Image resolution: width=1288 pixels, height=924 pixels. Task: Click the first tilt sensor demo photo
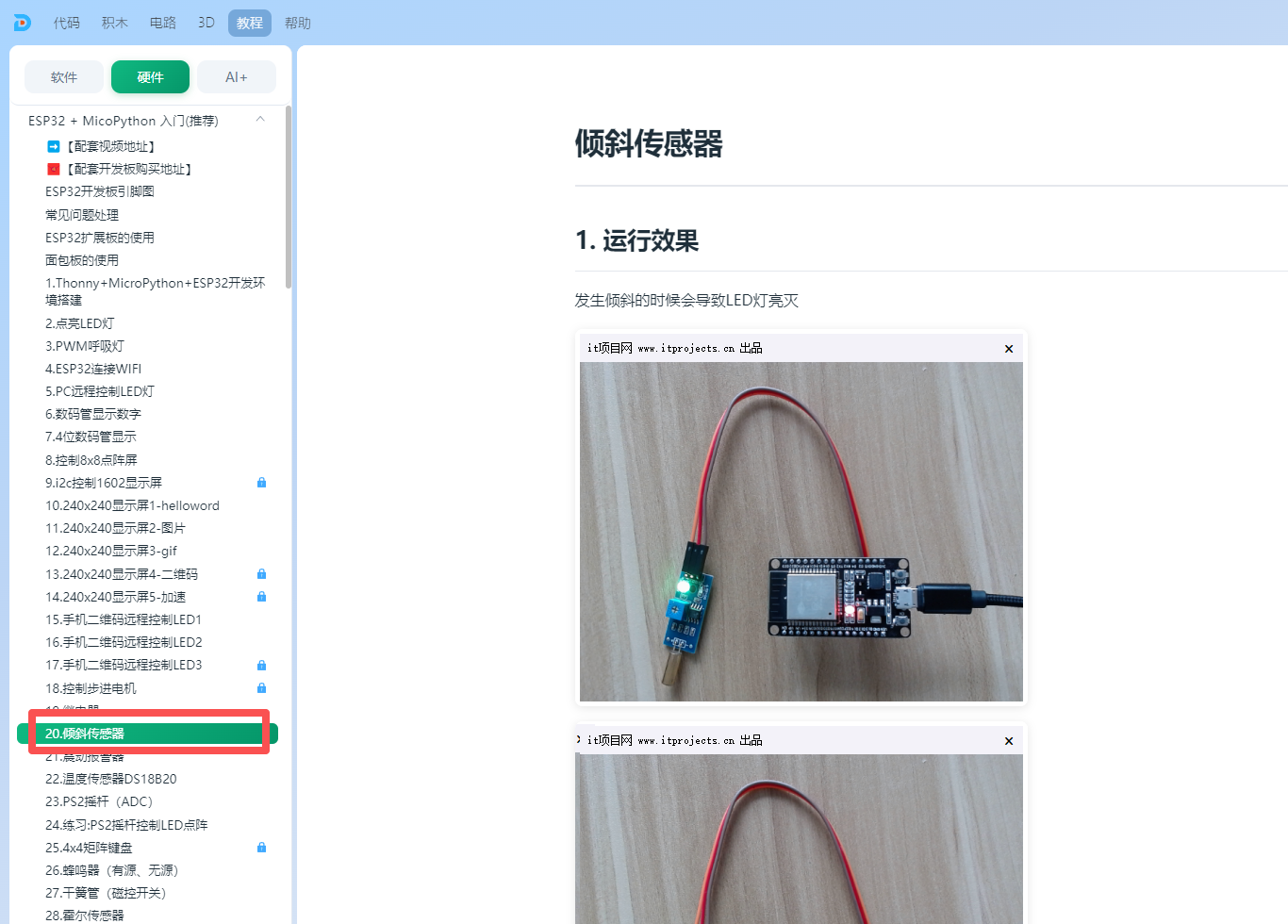(801, 532)
